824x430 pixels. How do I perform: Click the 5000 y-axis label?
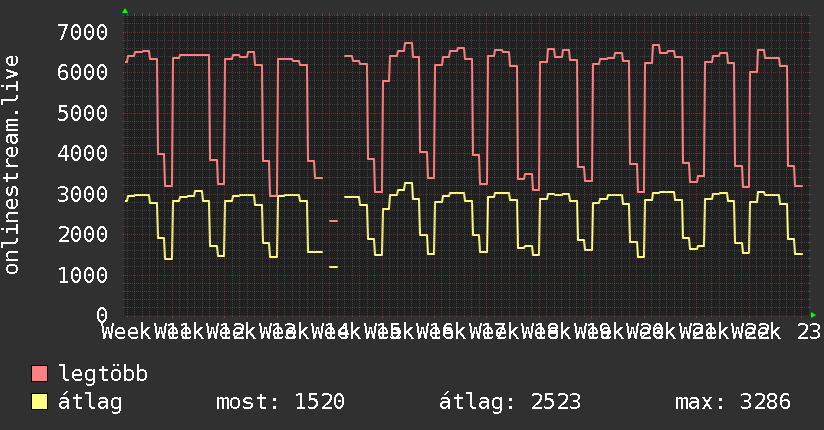[83, 113]
